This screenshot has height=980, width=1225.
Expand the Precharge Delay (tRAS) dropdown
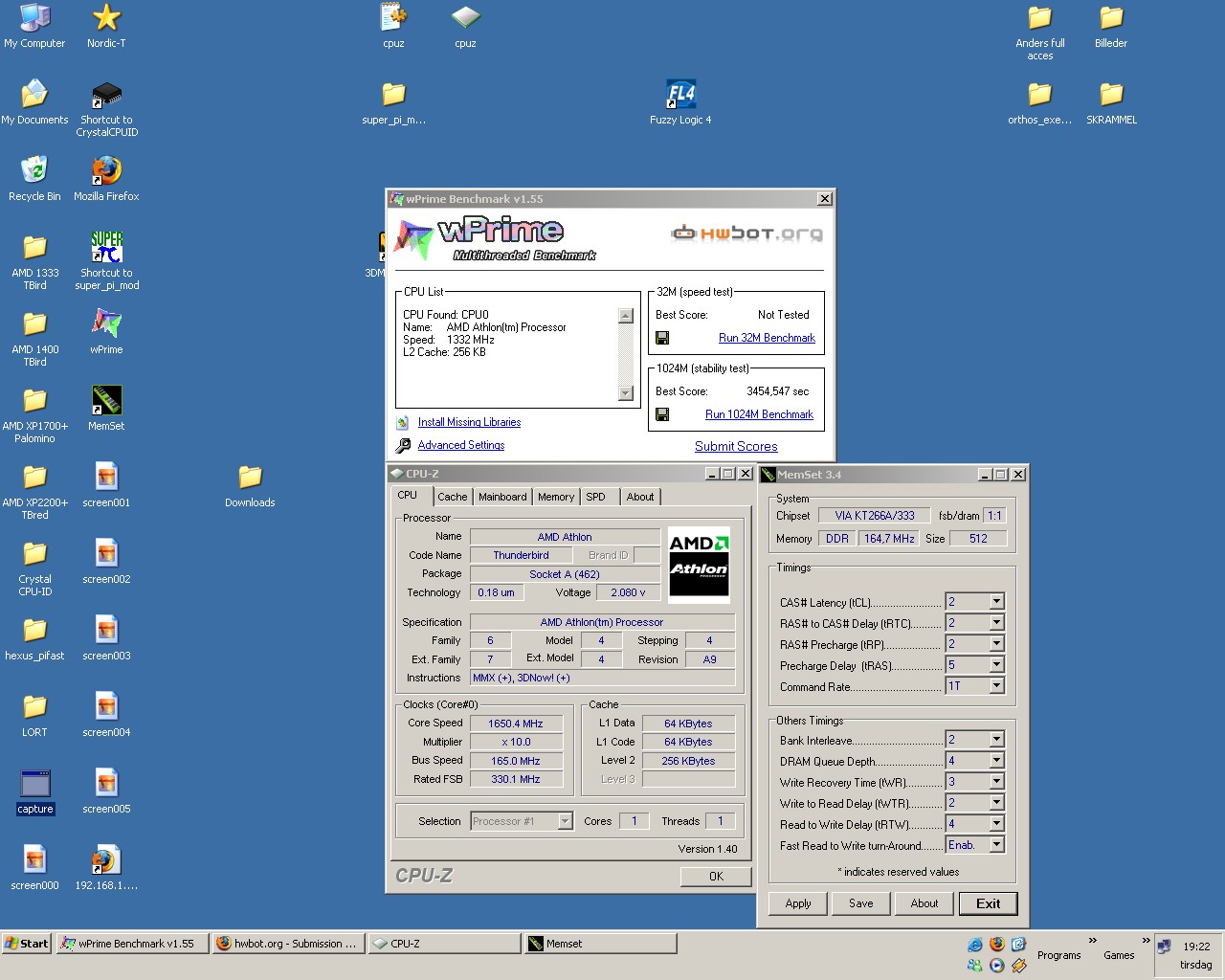click(996, 665)
